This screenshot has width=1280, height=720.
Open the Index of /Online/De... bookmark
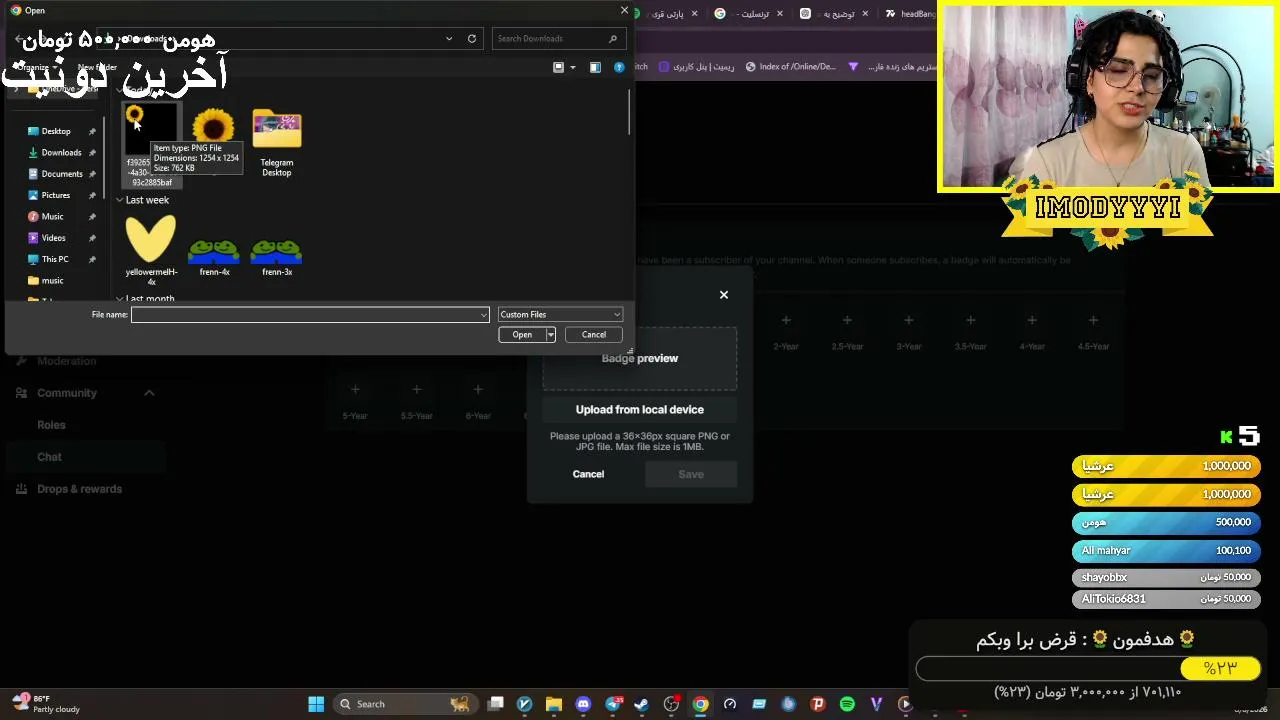tap(790, 67)
